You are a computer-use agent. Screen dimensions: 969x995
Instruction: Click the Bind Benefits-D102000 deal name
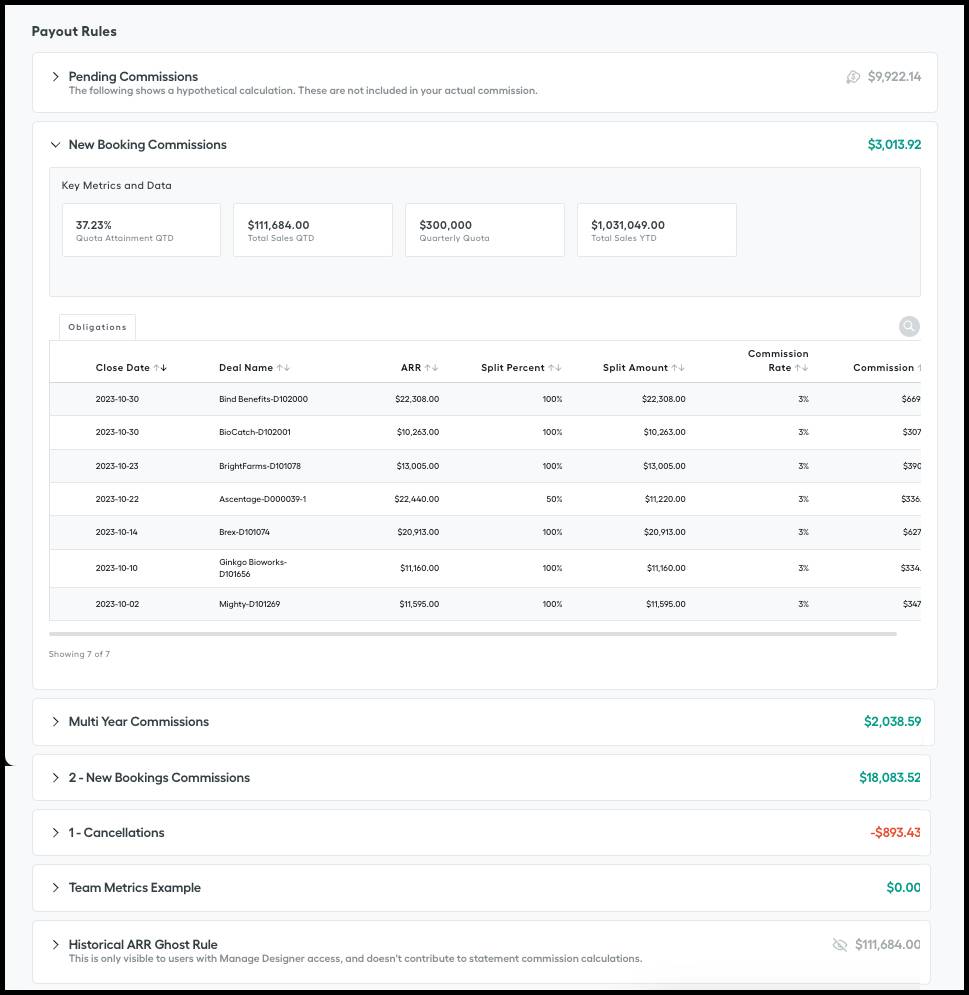click(263, 399)
